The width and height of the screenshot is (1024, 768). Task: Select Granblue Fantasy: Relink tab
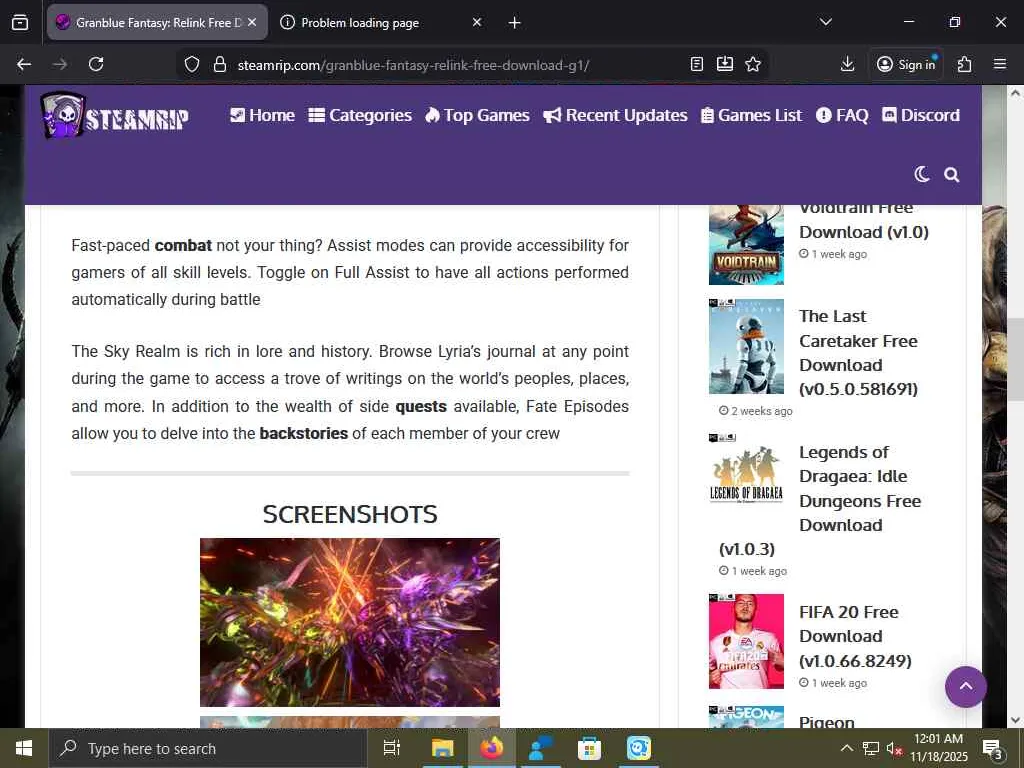tap(157, 22)
